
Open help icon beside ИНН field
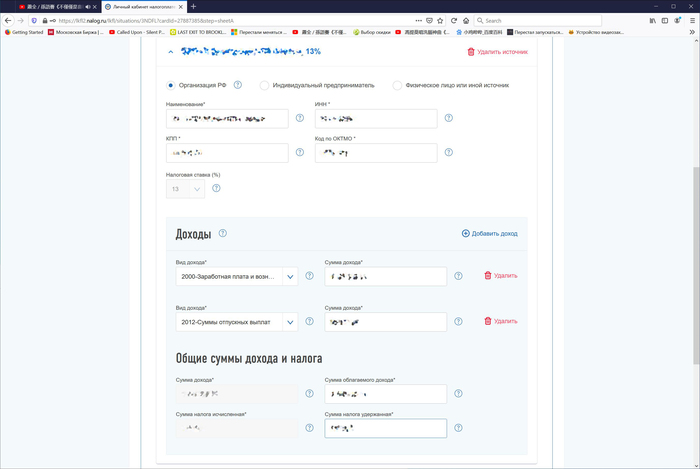pyautogui.click(x=449, y=118)
